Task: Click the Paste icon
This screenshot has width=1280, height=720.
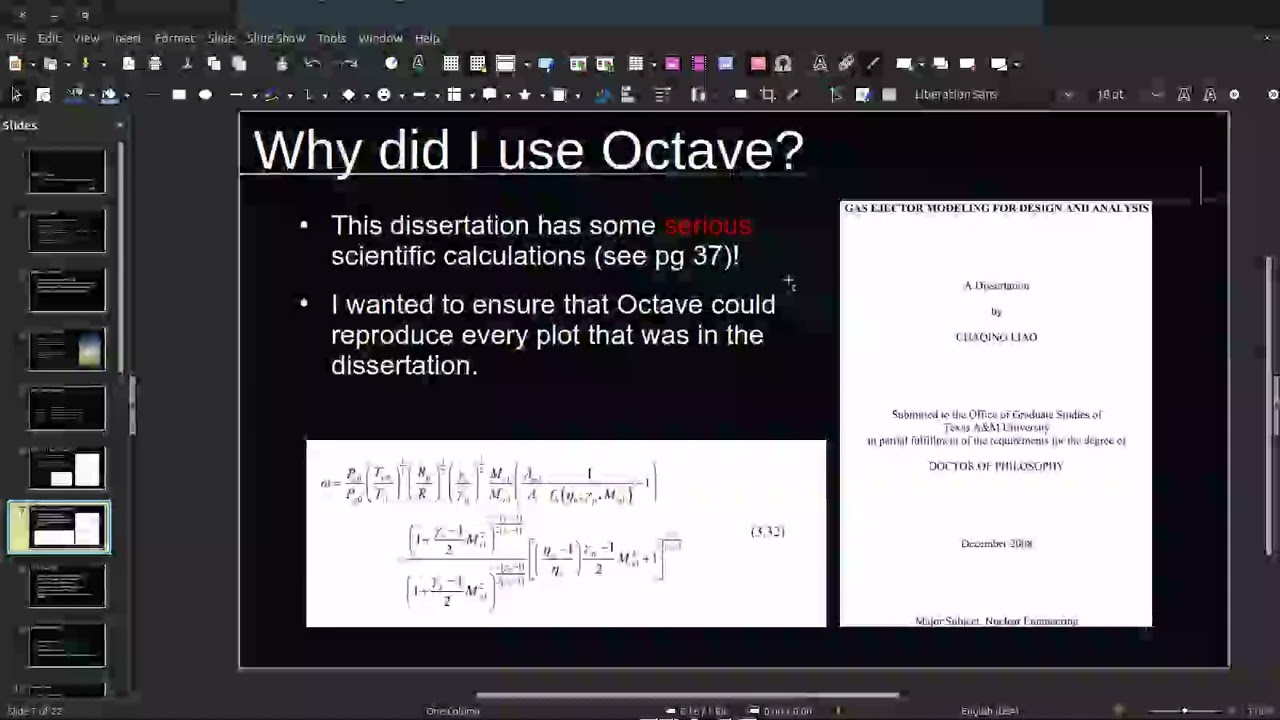Action: [x=239, y=64]
